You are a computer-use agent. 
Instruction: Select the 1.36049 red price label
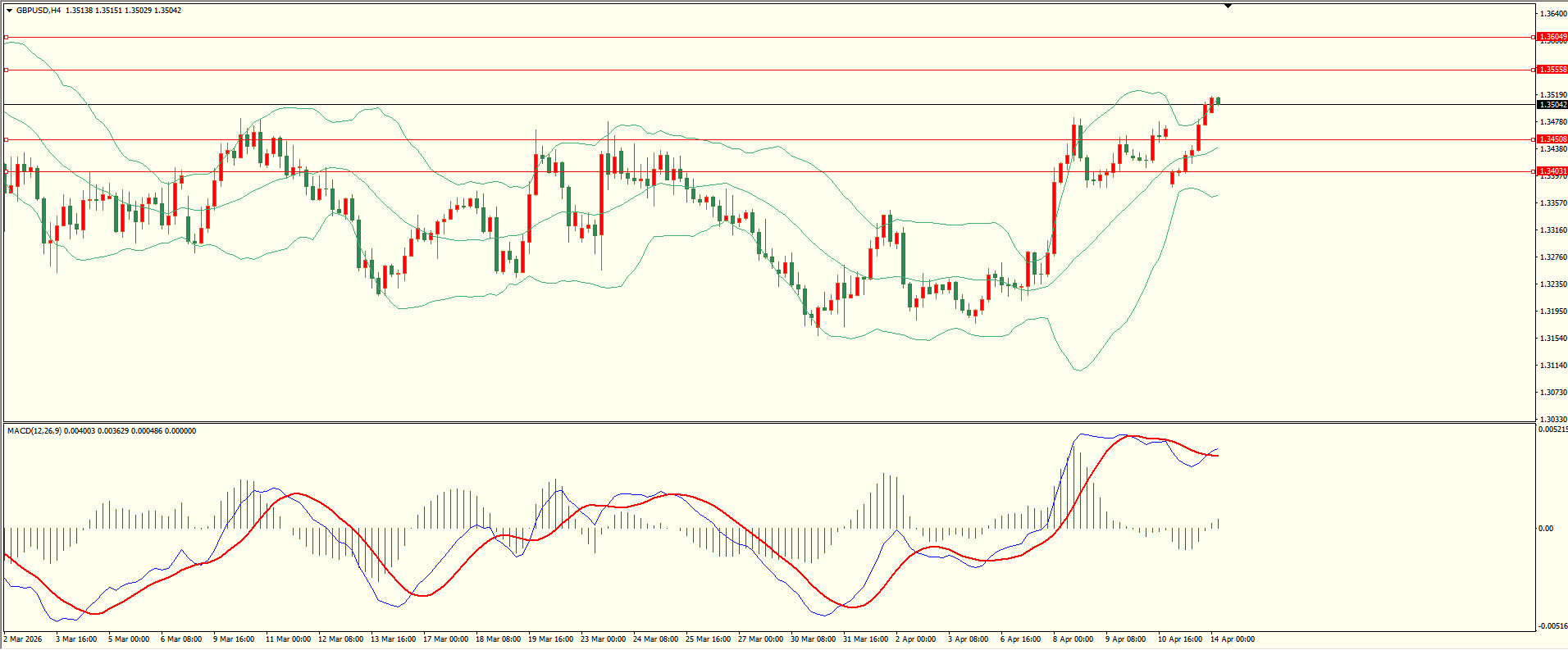point(1552,37)
